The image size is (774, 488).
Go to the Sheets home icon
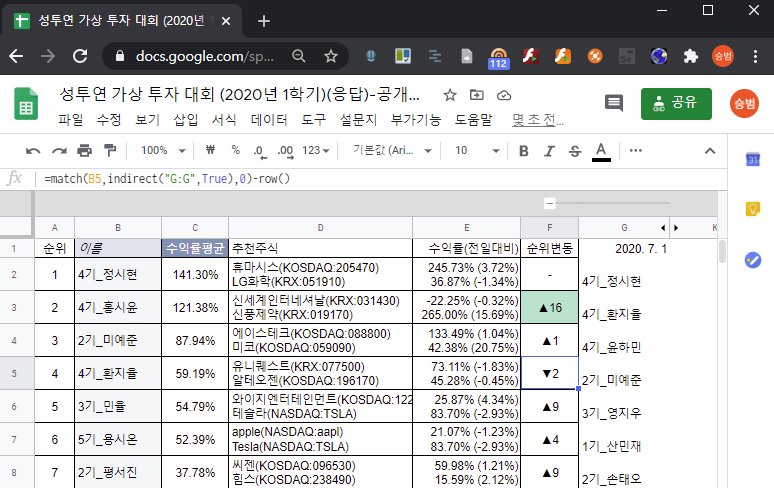(26, 104)
